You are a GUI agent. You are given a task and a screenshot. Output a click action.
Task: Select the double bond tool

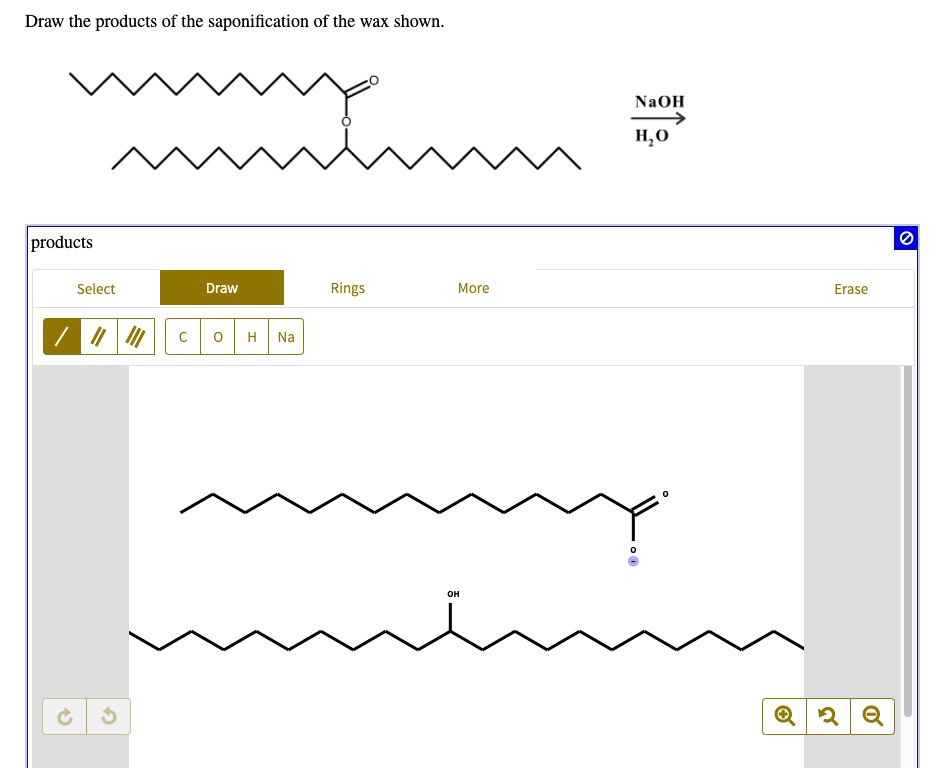pos(97,336)
